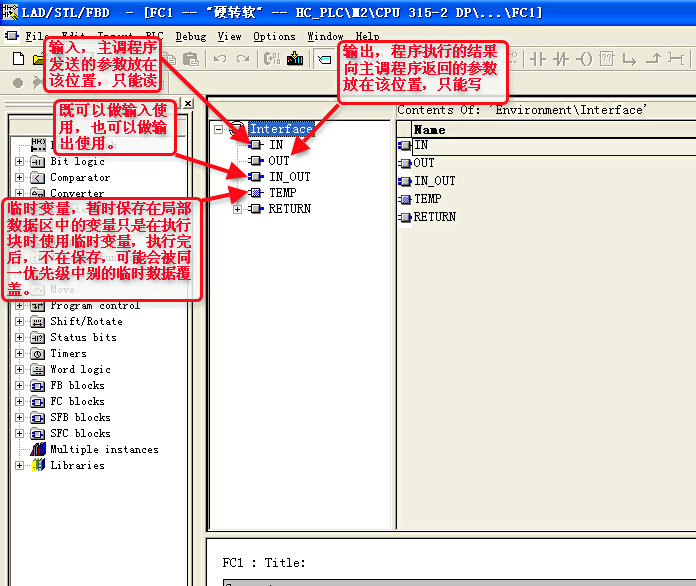696x586 pixels.
Task: Click the FC blocks category label
Action: [x=77, y=401]
